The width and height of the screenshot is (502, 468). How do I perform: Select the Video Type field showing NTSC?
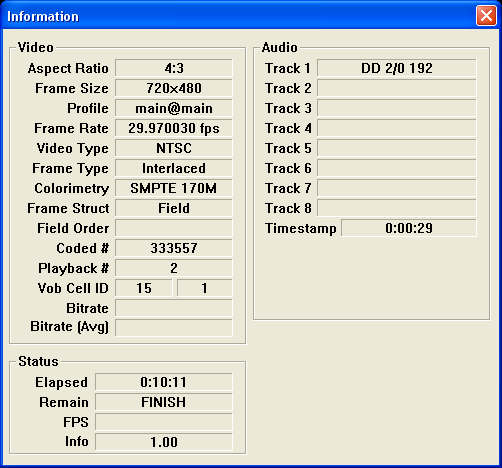[174, 148]
